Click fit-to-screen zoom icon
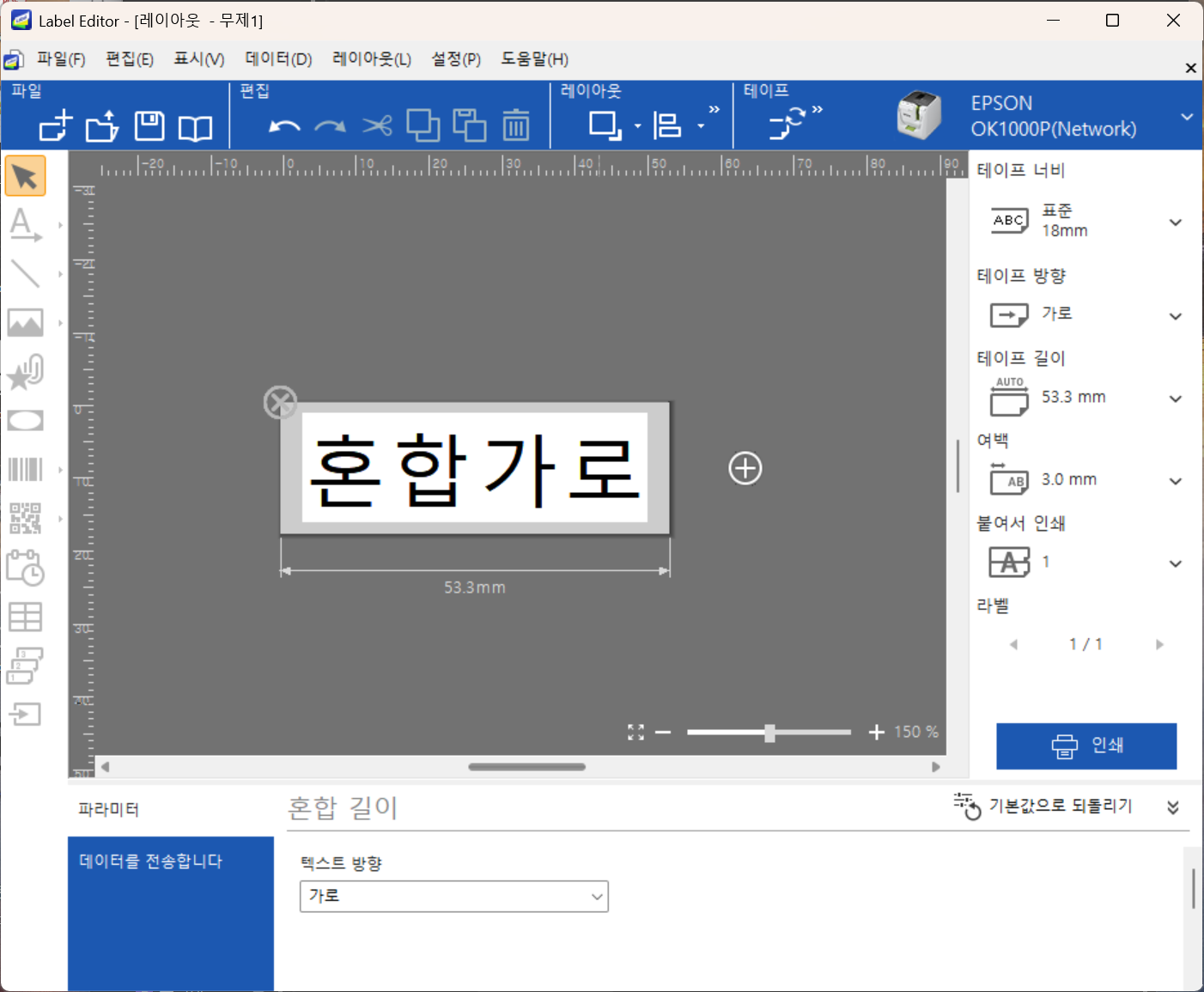 (x=635, y=732)
